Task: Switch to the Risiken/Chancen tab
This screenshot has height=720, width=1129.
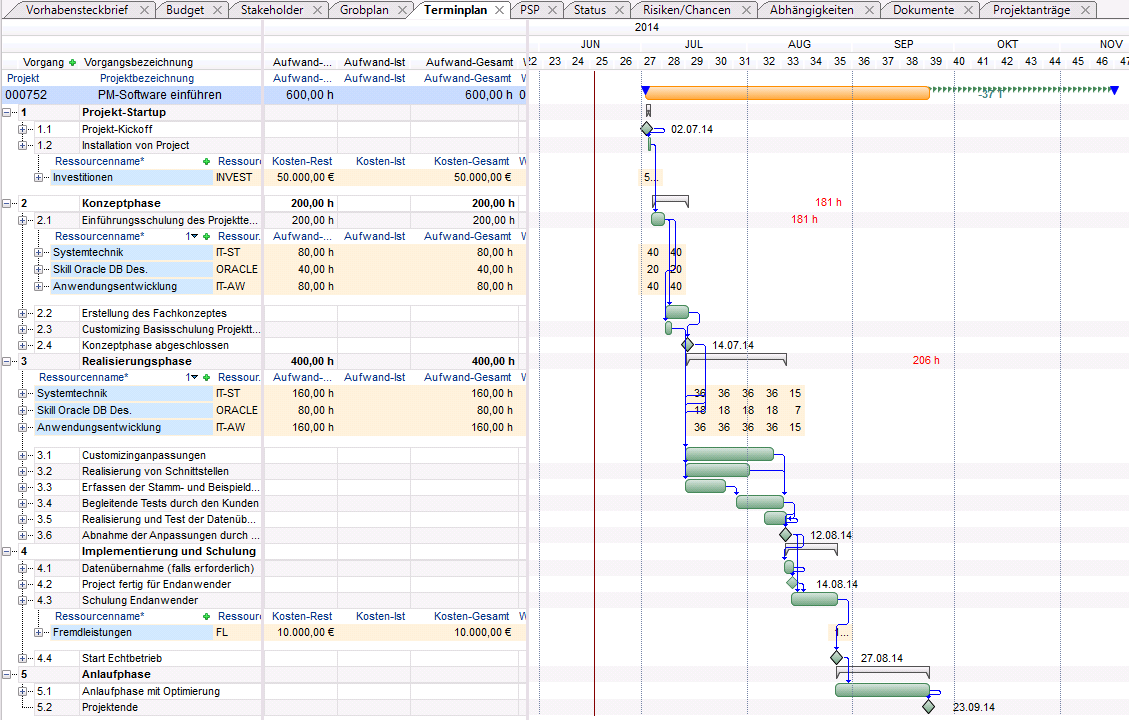Action: [686, 10]
